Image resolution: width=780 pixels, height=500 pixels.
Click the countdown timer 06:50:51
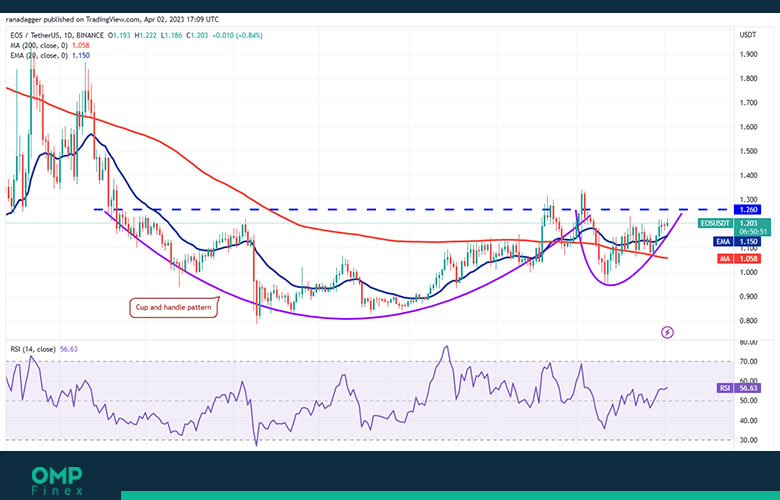[x=755, y=232]
